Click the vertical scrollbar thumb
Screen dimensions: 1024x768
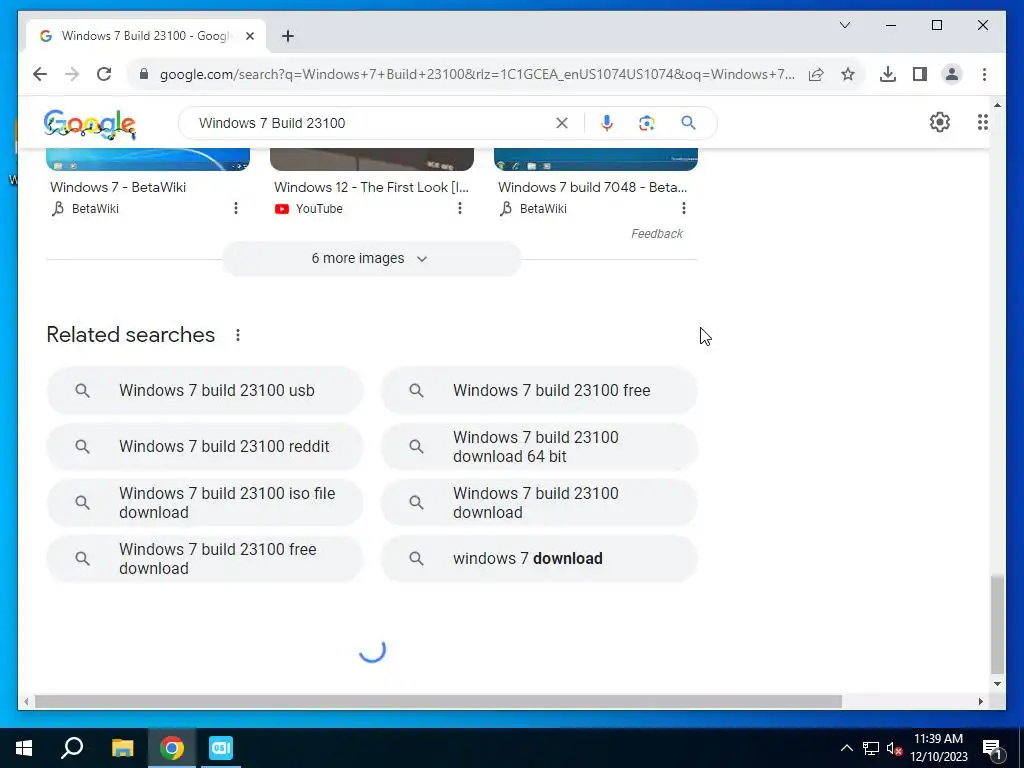tap(997, 624)
